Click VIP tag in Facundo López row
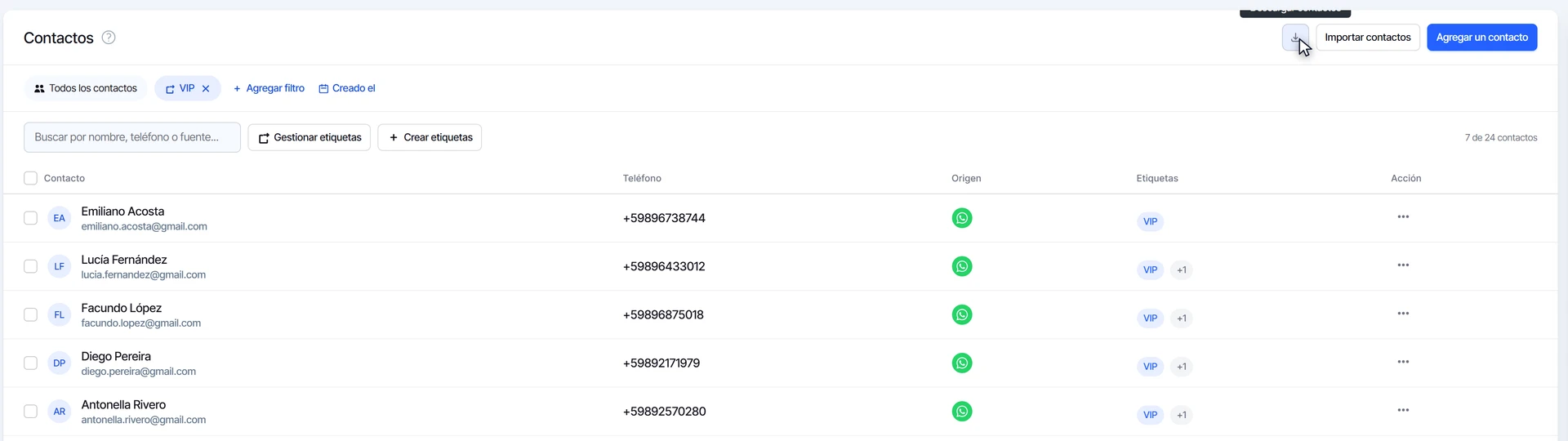Image resolution: width=1568 pixels, height=441 pixels. click(1150, 318)
